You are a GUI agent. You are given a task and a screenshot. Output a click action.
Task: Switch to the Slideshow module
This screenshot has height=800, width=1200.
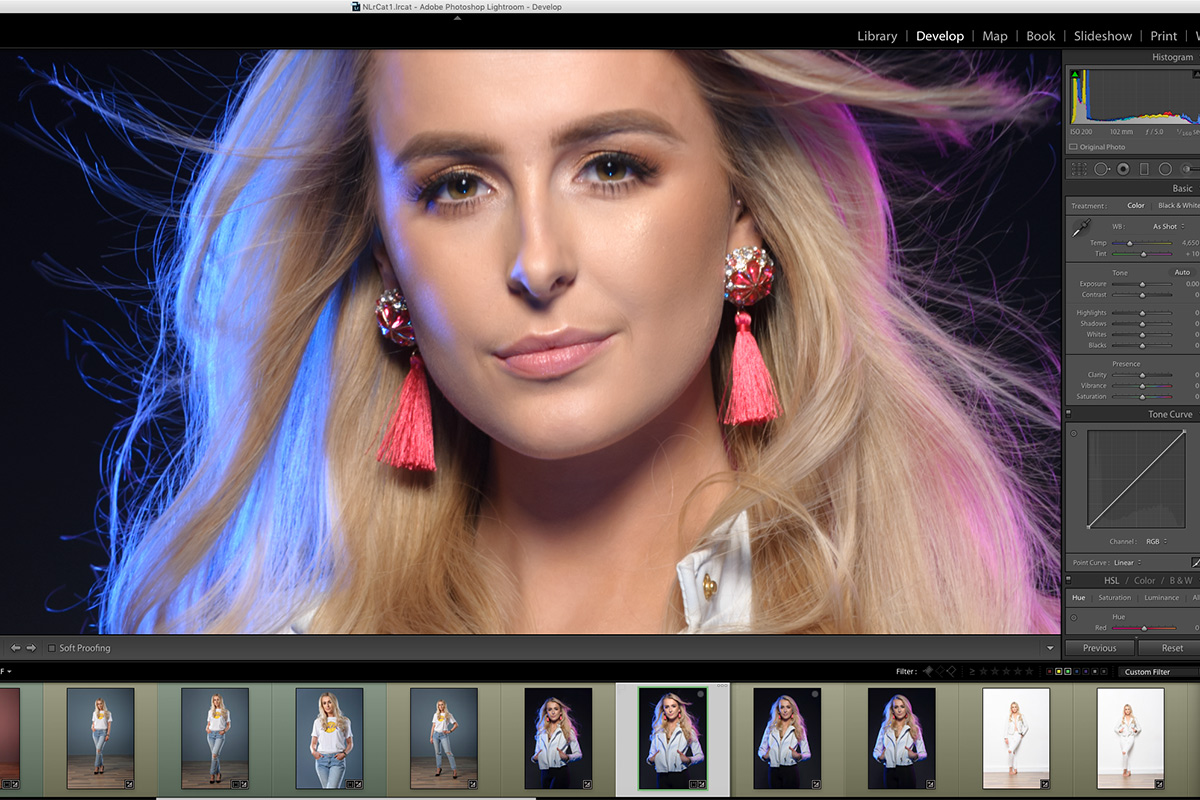click(x=1103, y=36)
